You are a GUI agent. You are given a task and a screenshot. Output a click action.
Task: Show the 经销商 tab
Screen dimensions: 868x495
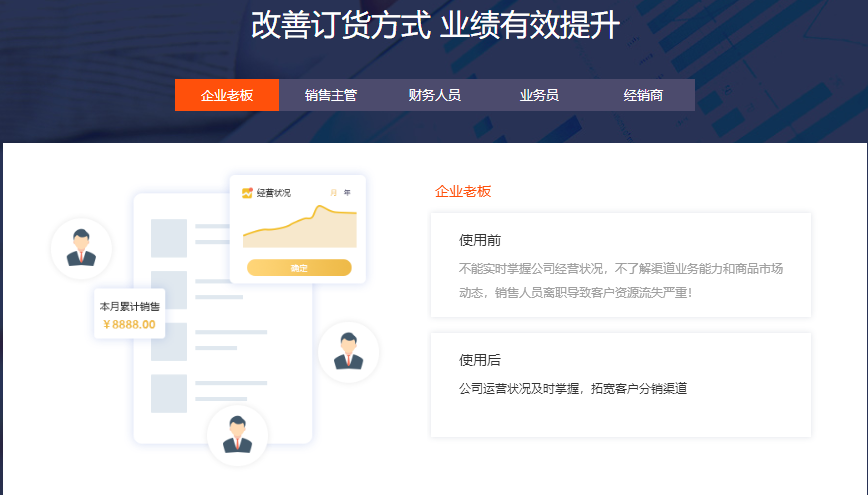pyautogui.click(x=643, y=95)
